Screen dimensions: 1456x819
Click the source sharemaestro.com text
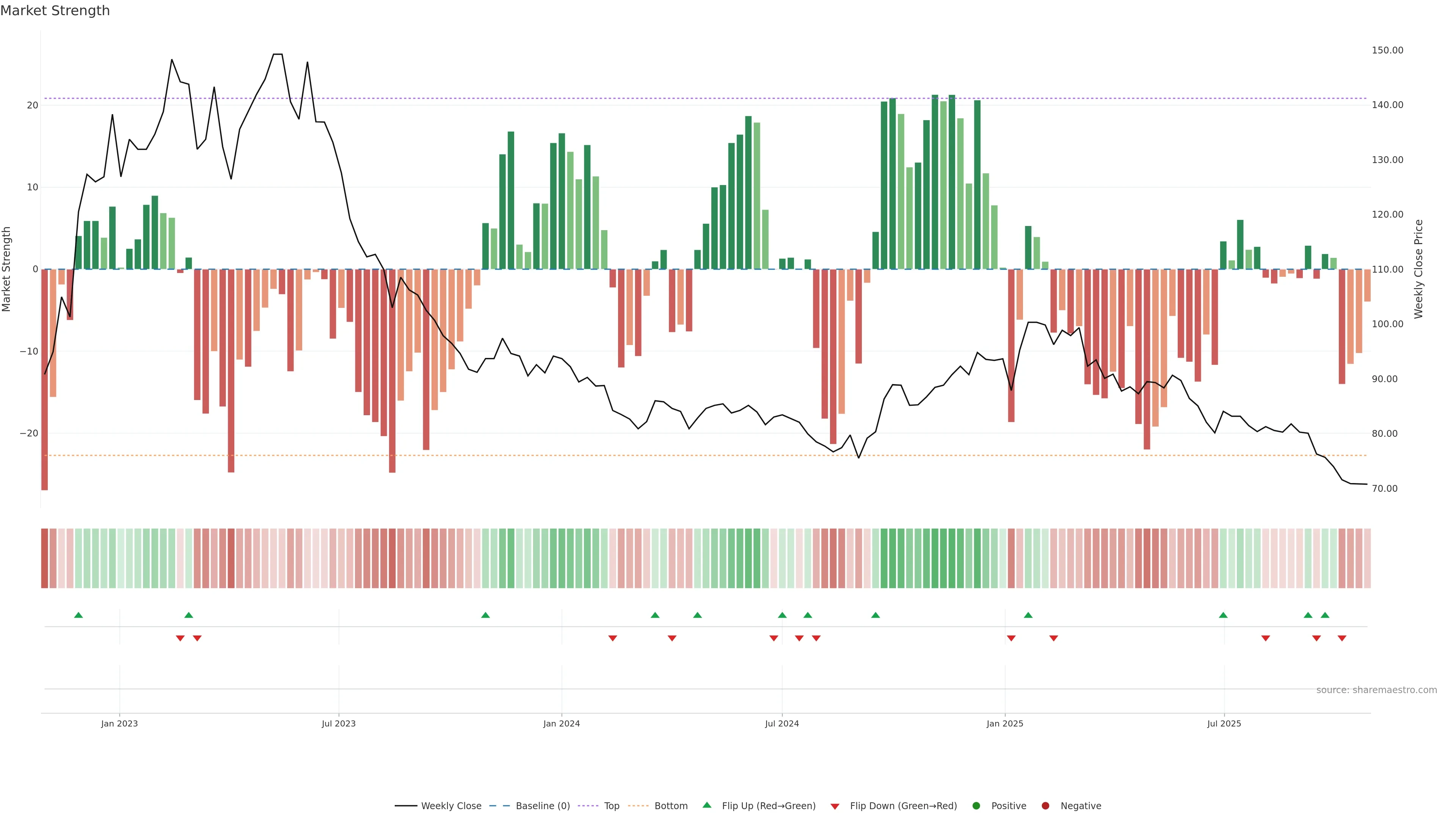1376,690
